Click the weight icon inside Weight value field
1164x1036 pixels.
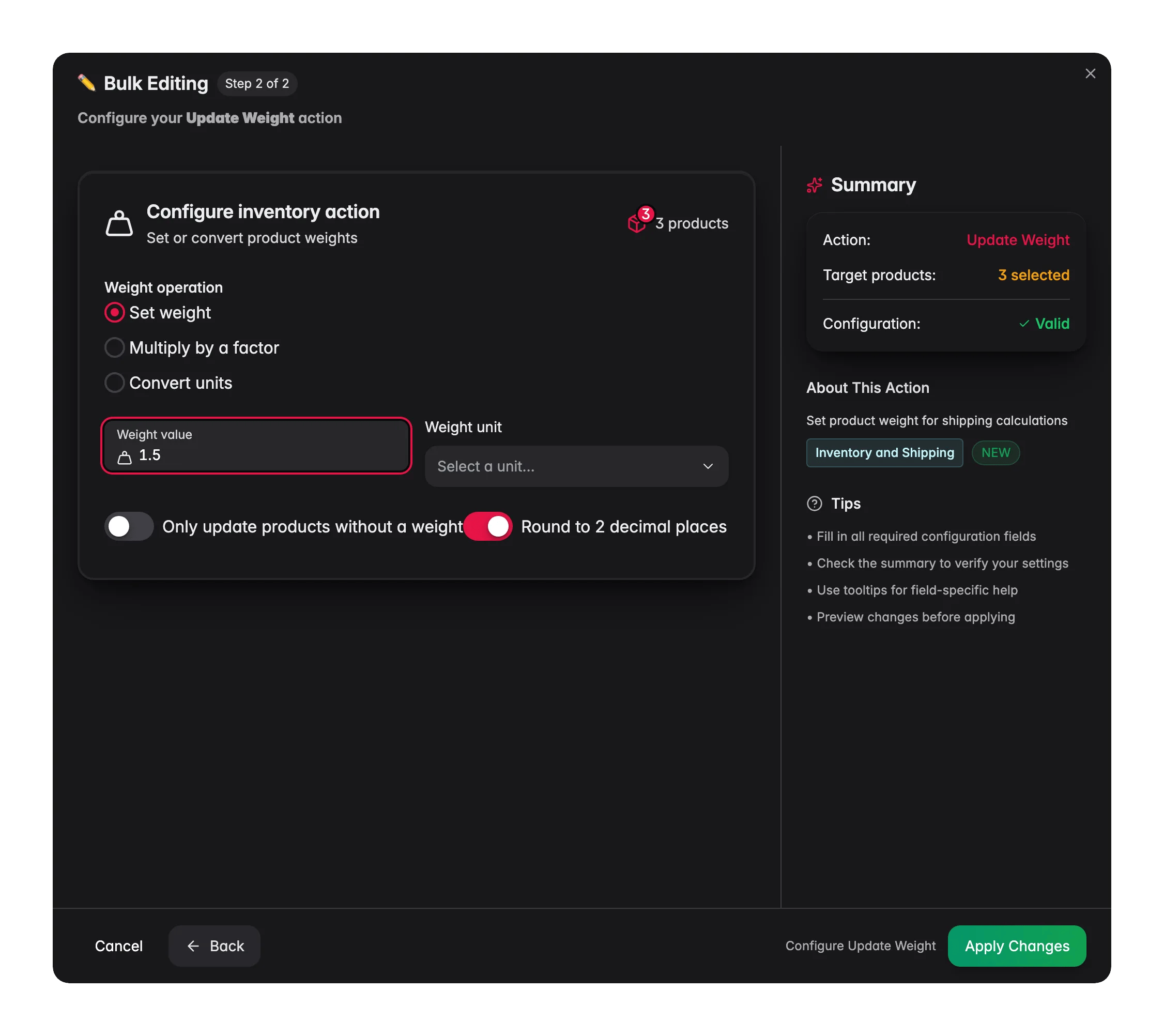tap(124, 458)
